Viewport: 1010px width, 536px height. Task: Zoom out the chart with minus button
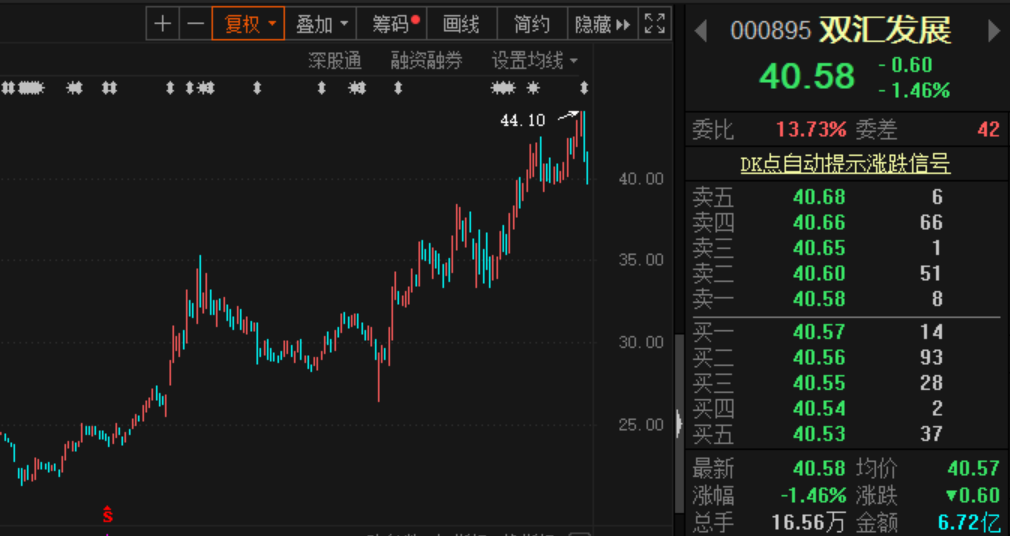click(x=196, y=24)
